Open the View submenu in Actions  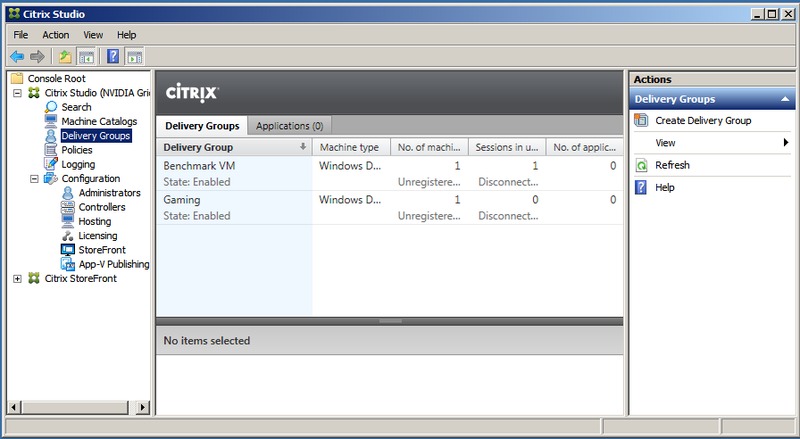[710, 143]
